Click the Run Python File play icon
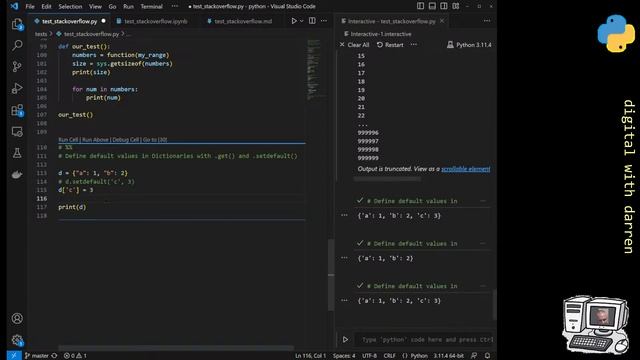Screen dimensions: 640x360 click(294, 21)
